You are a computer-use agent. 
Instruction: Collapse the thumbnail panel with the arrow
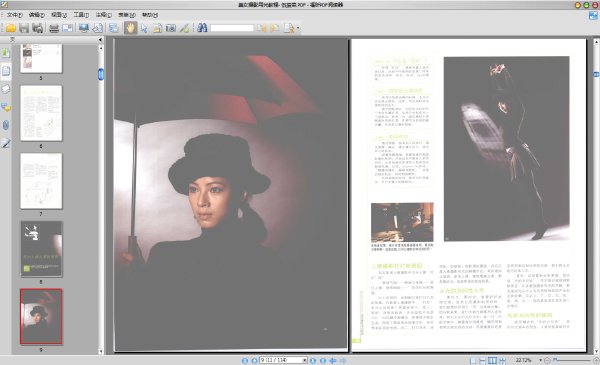click(x=100, y=39)
